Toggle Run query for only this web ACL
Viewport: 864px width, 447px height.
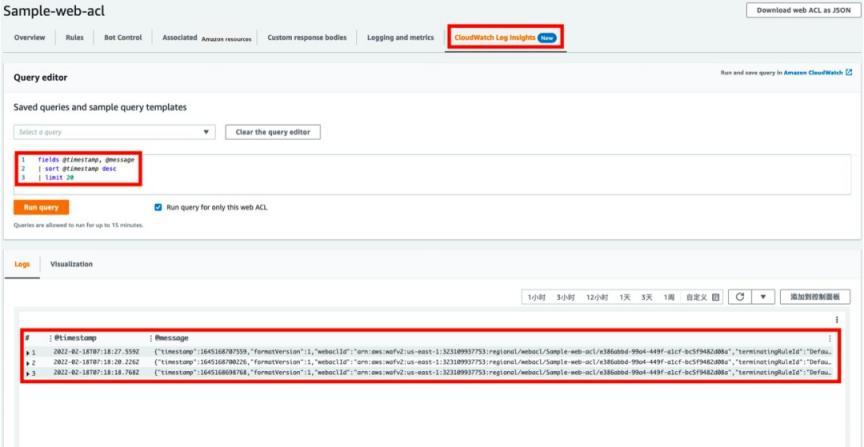pos(158,208)
